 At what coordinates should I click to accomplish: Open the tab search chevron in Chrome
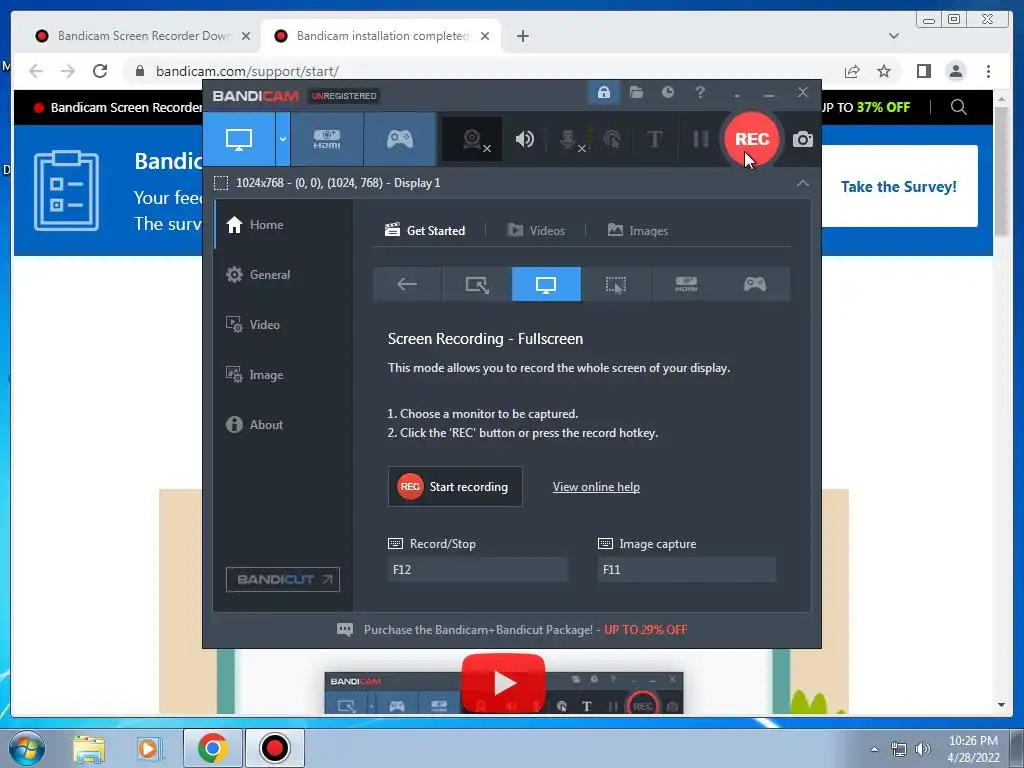click(x=893, y=36)
